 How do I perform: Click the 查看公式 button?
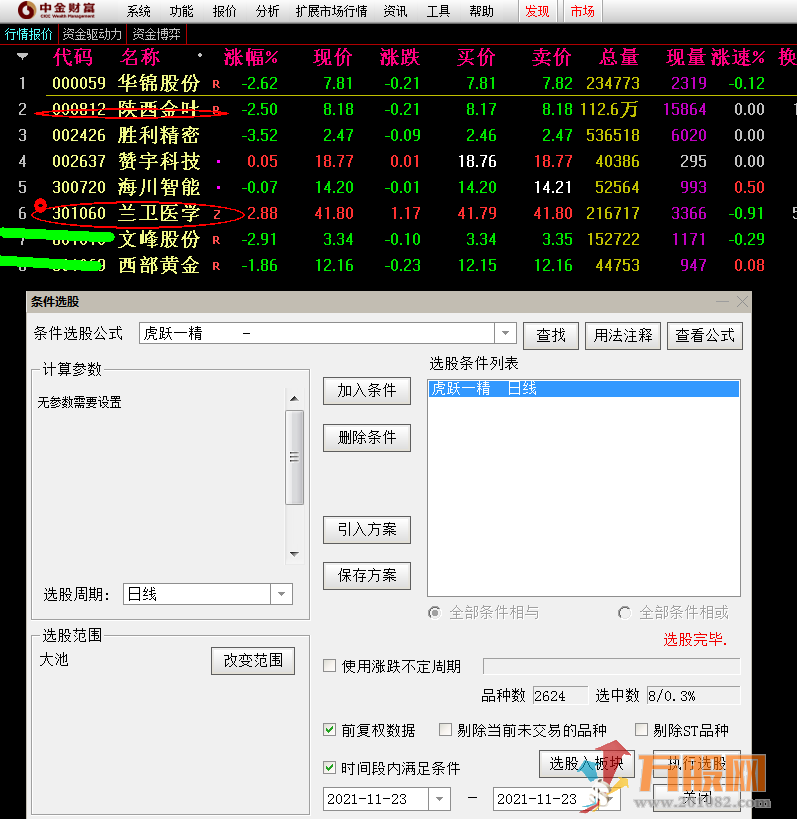click(x=705, y=335)
